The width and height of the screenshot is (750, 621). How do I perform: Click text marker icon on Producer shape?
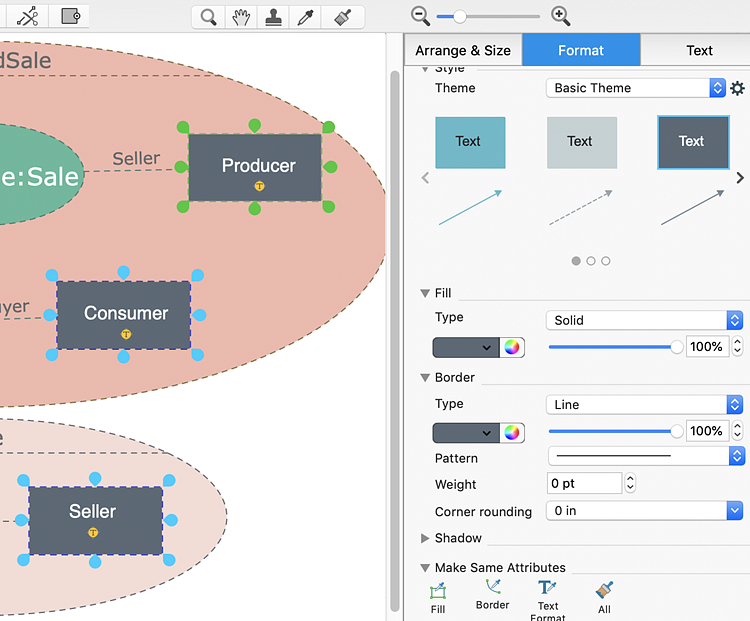pyautogui.click(x=259, y=186)
